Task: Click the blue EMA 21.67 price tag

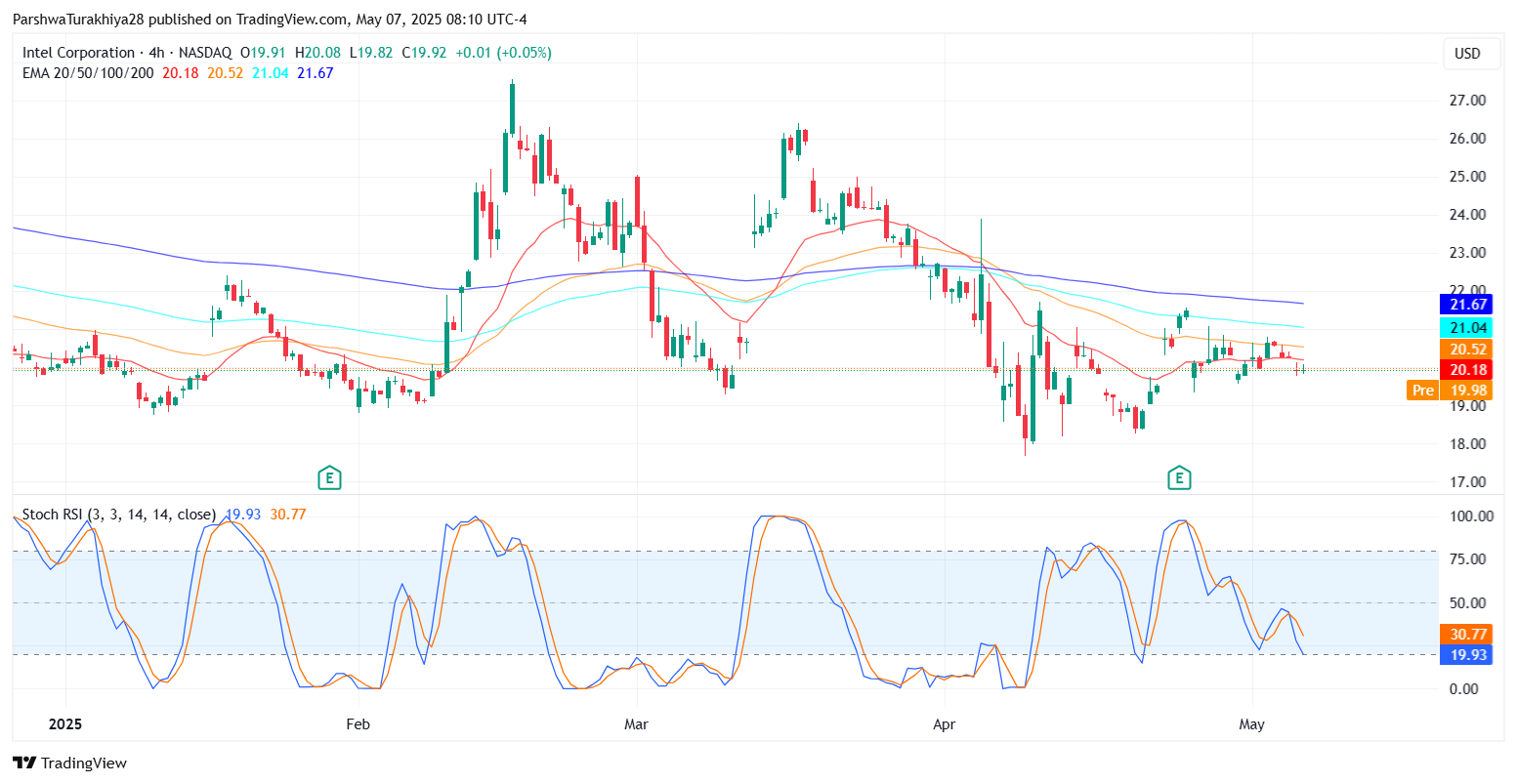Action: [1465, 305]
